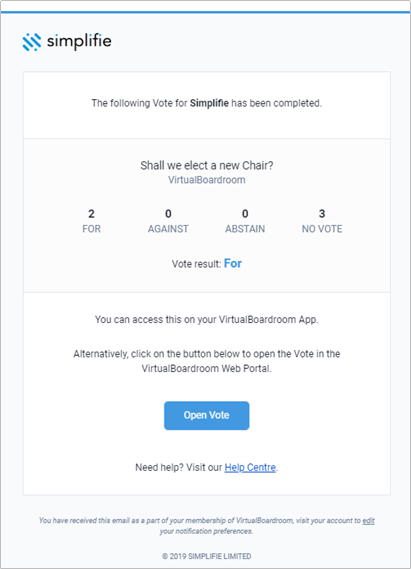Click the 'has been completed' heading text
The width and height of the screenshot is (411, 569).
pos(276,103)
